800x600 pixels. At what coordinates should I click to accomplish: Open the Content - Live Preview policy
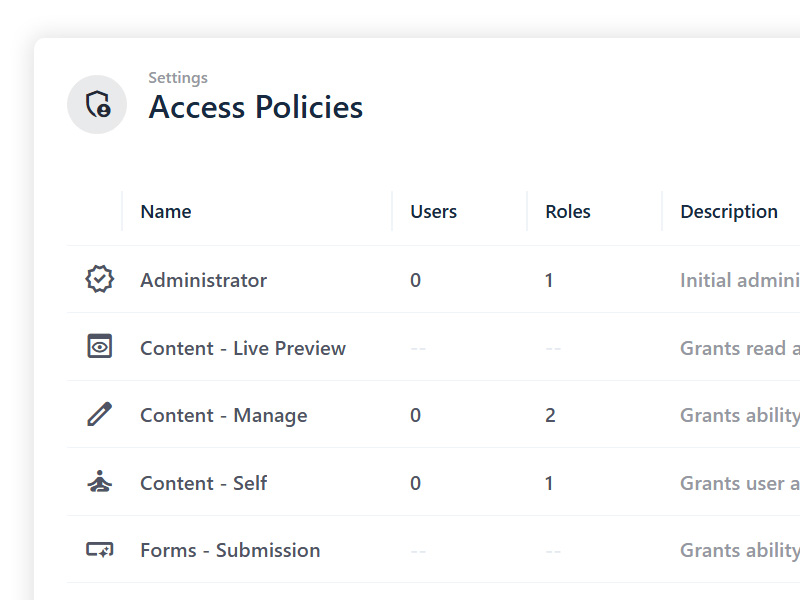[243, 348]
